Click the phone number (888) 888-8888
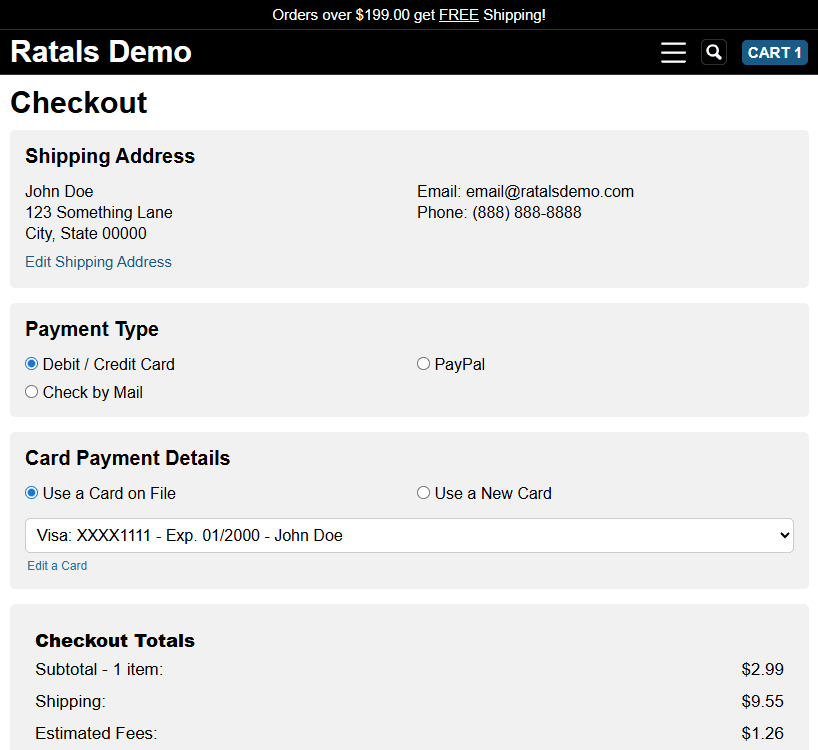Viewport: 818px width, 750px height. [527, 212]
